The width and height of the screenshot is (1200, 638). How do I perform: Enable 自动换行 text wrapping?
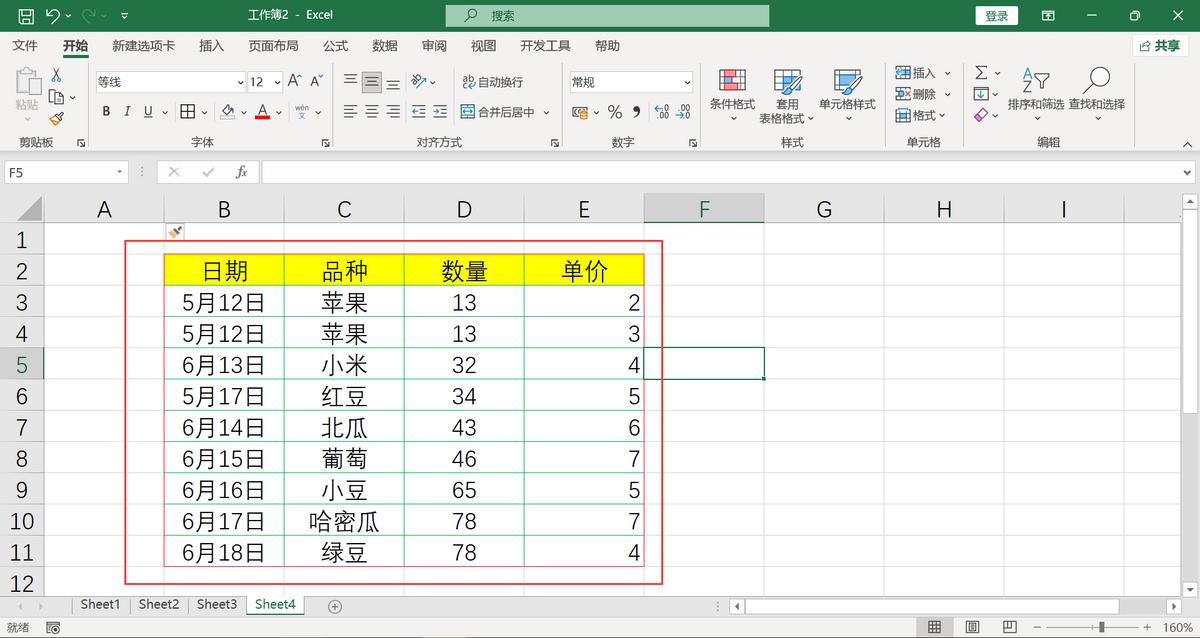tap(493, 84)
